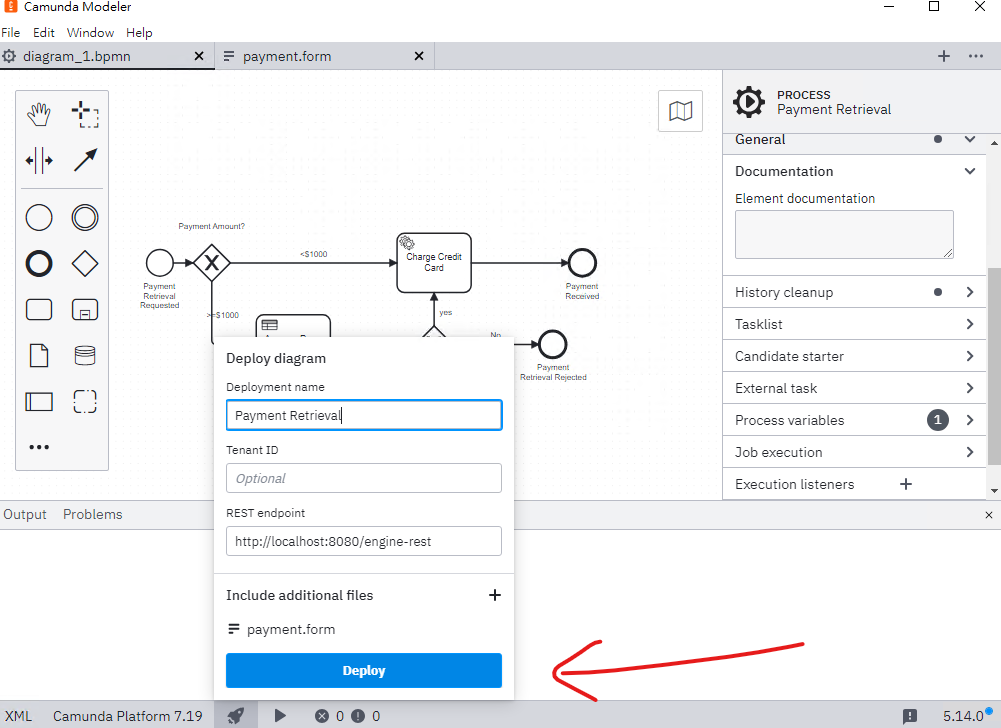The width and height of the screenshot is (1001, 728).
Task: Click the payment.form additional file entry
Action: [x=282, y=630]
